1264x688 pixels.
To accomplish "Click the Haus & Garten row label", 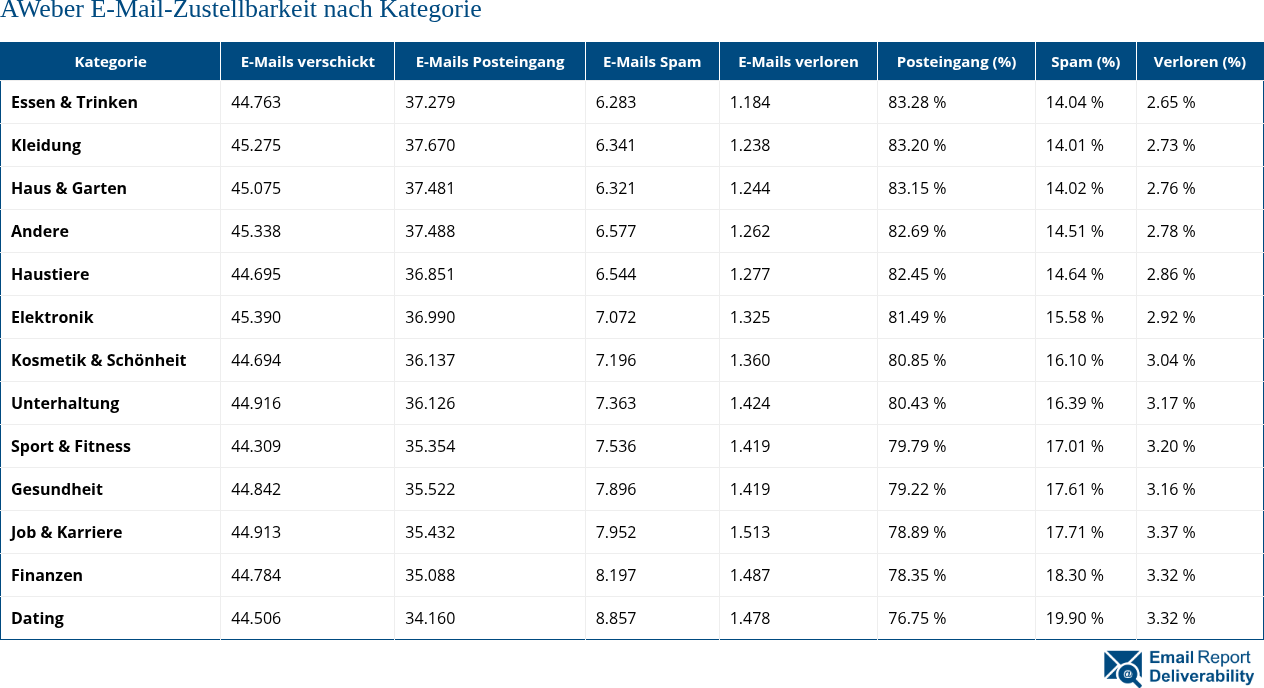I will (69, 188).
